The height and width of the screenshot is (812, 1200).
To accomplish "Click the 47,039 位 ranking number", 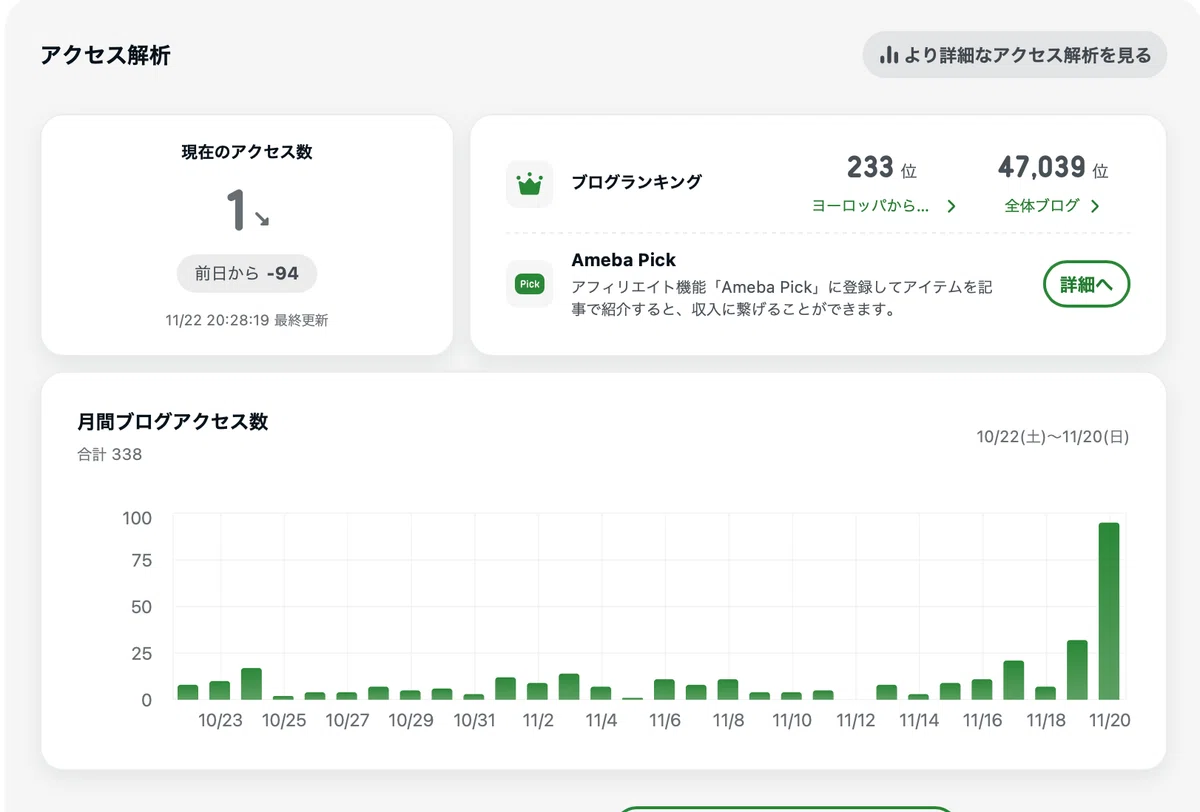I will click(x=1053, y=167).
